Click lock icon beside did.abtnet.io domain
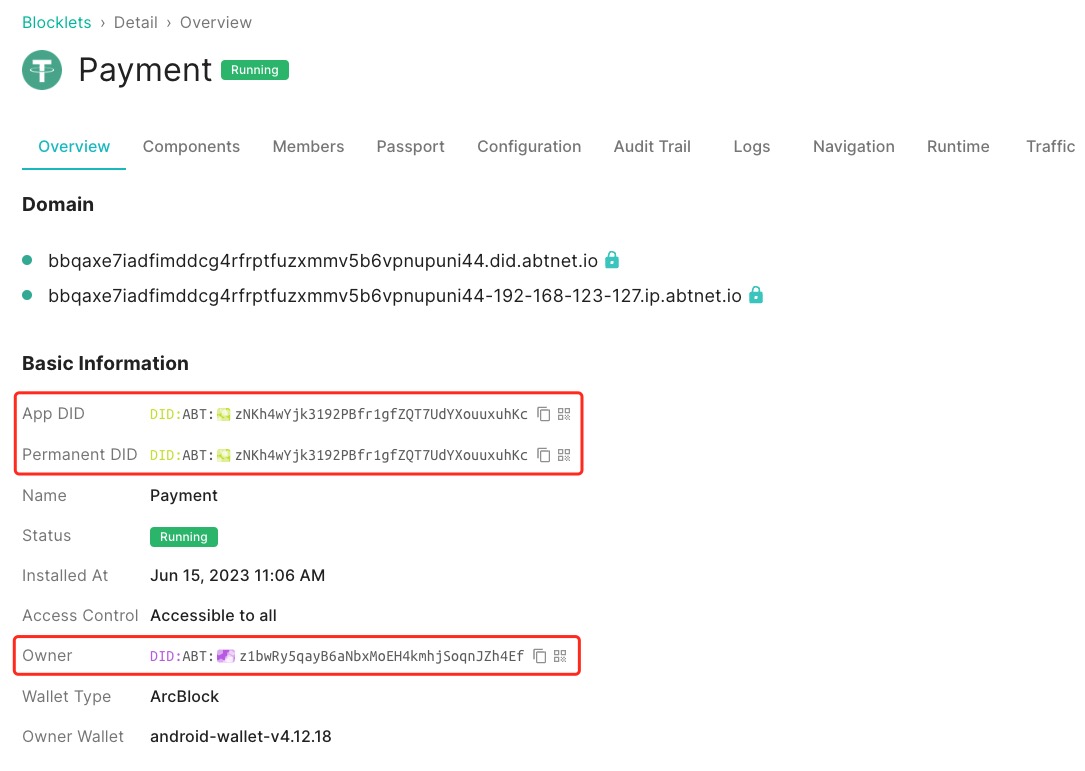Image resolution: width=1085 pixels, height=771 pixels. point(612,260)
